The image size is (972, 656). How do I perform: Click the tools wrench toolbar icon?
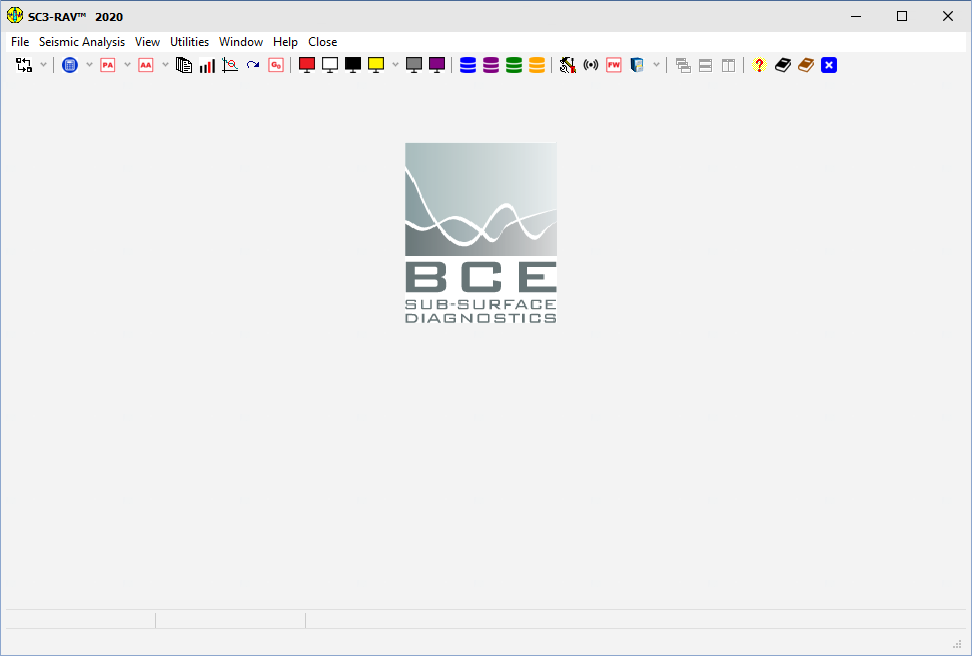coord(568,65)
